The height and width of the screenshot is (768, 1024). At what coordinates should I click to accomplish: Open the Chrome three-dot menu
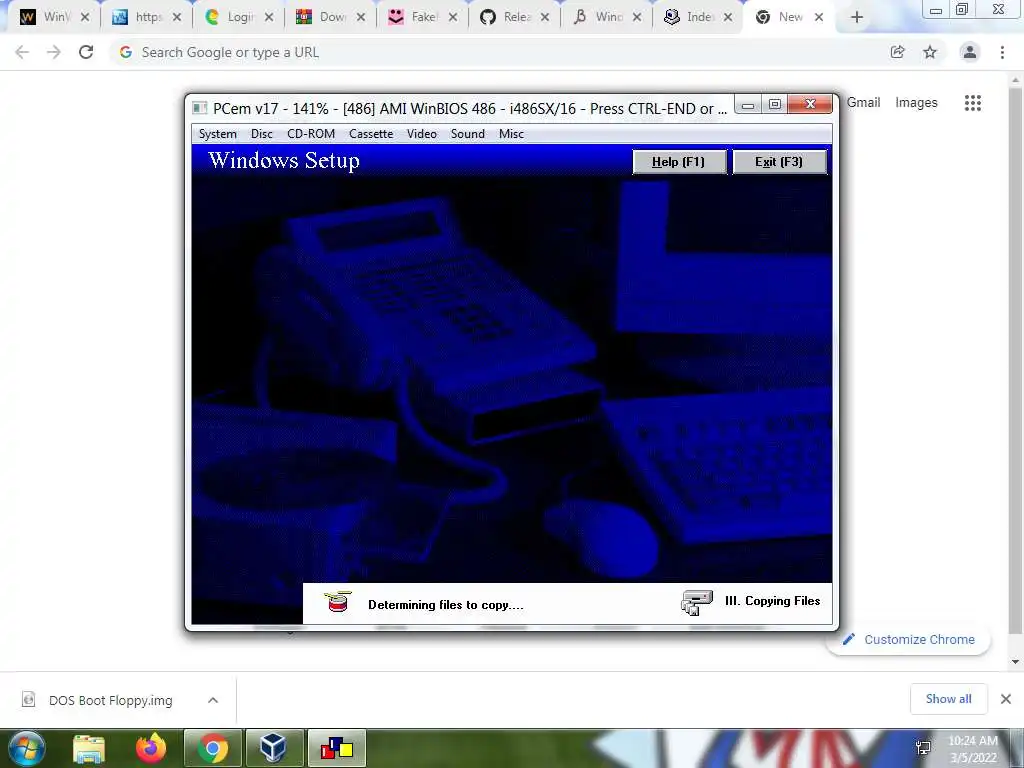click(1002, 52)
